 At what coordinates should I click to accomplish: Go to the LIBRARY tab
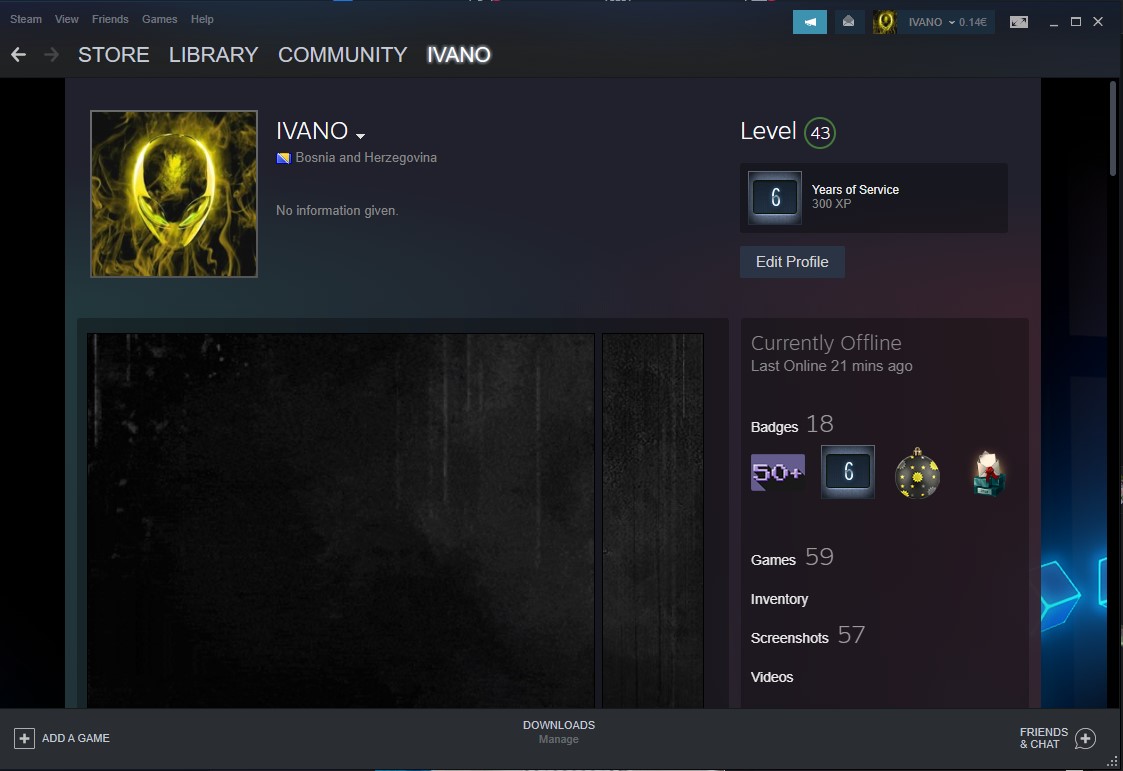click(x=213, y=54)
